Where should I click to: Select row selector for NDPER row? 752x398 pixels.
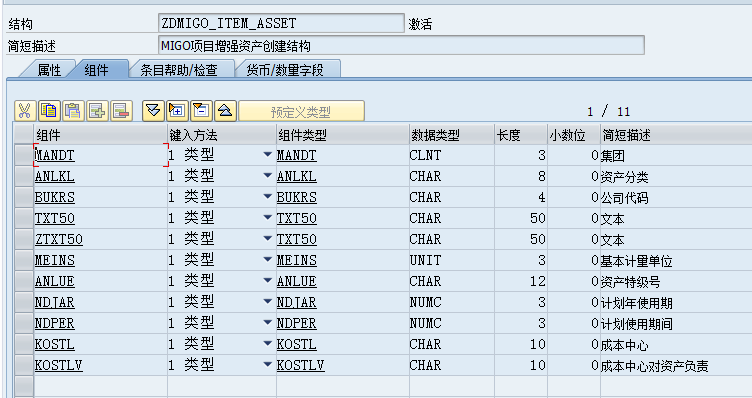coord(24,323)
